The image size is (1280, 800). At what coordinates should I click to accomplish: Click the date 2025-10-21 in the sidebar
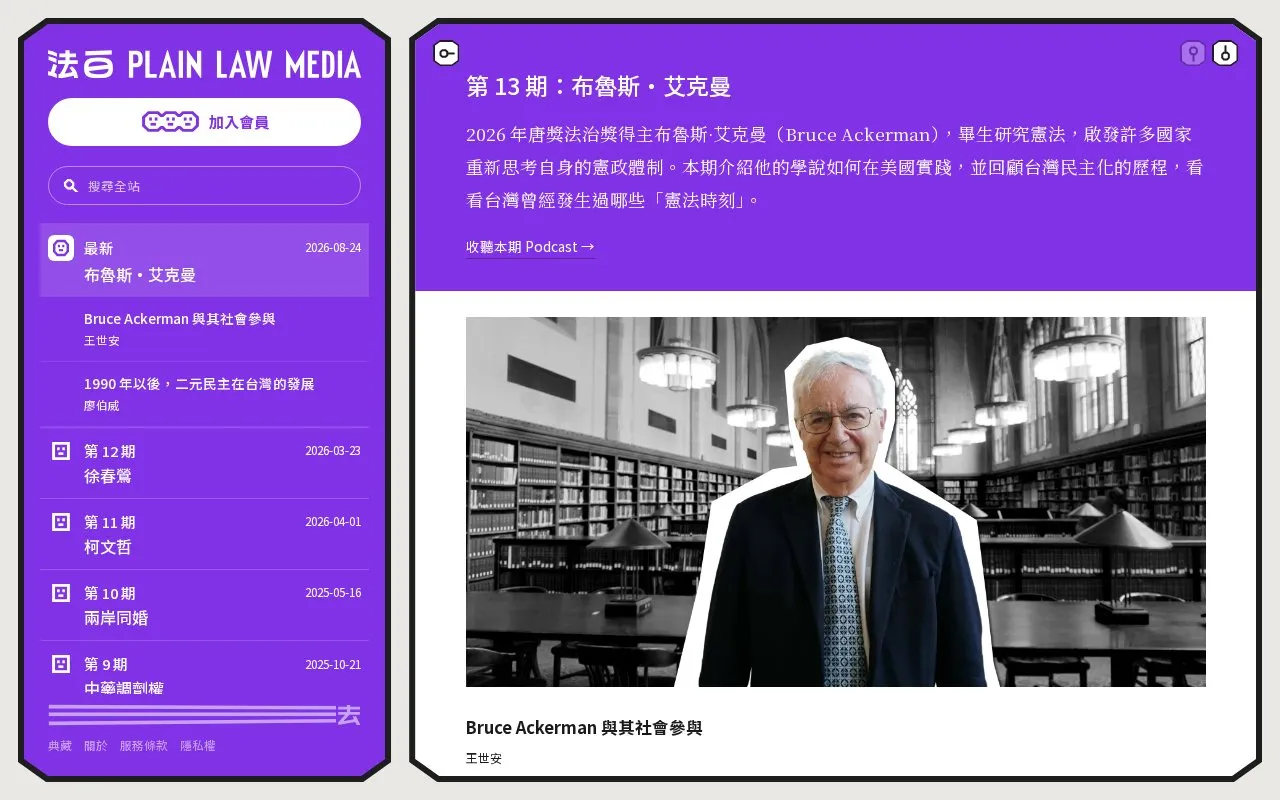coord(333,664)
